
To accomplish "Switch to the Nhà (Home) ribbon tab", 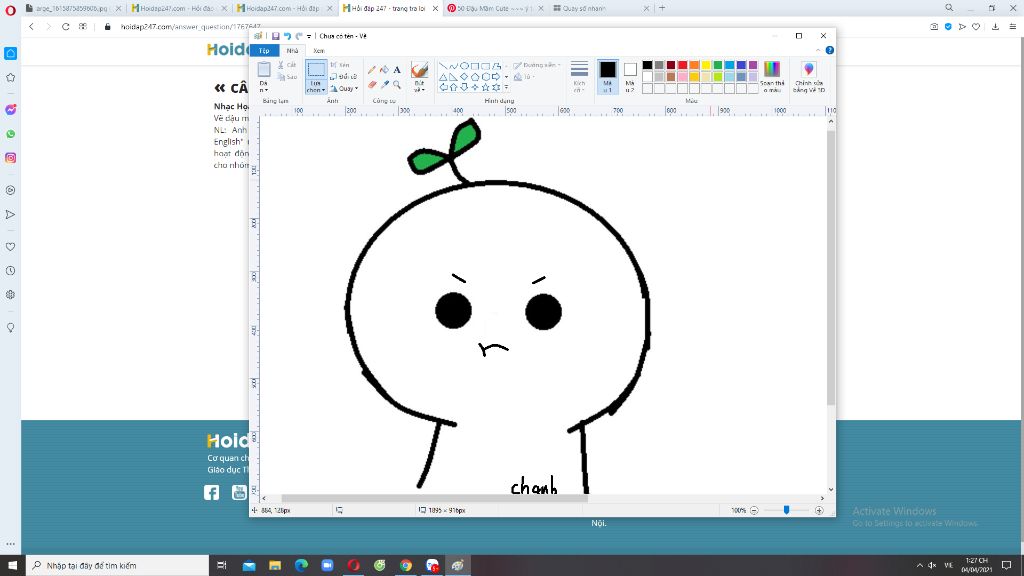I will click(292, 50).
